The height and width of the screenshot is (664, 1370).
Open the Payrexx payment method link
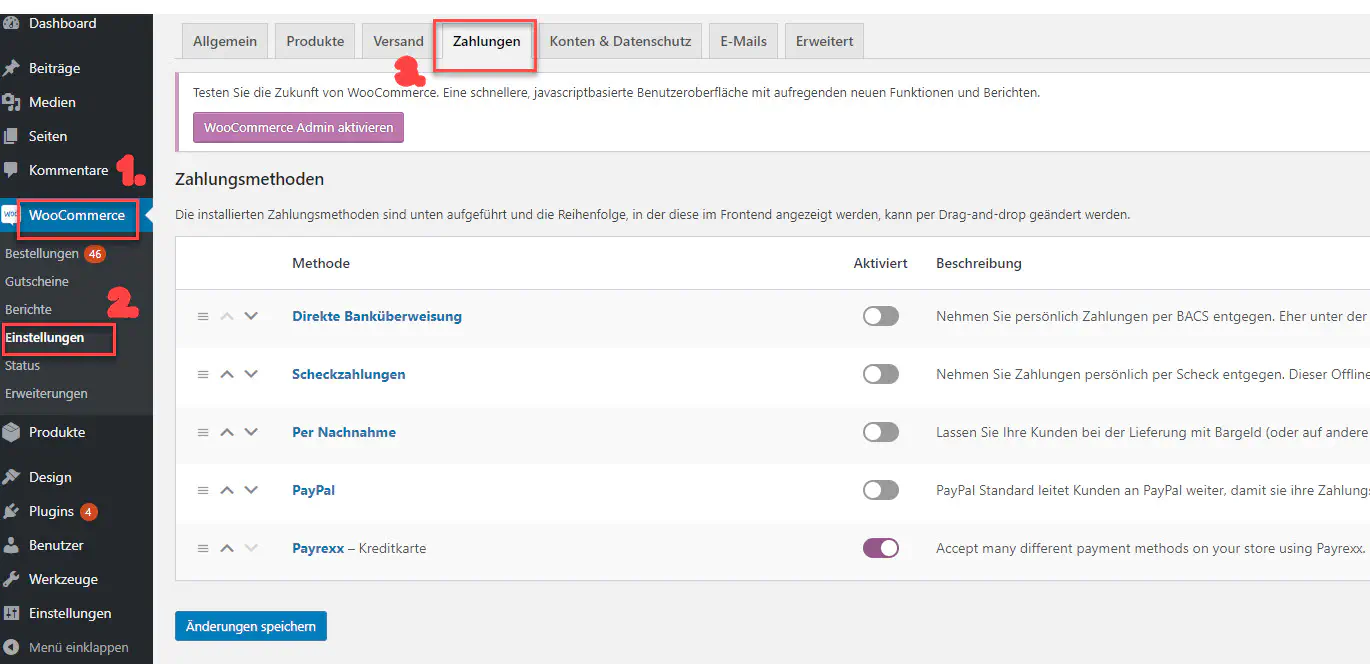click(318, 548)
